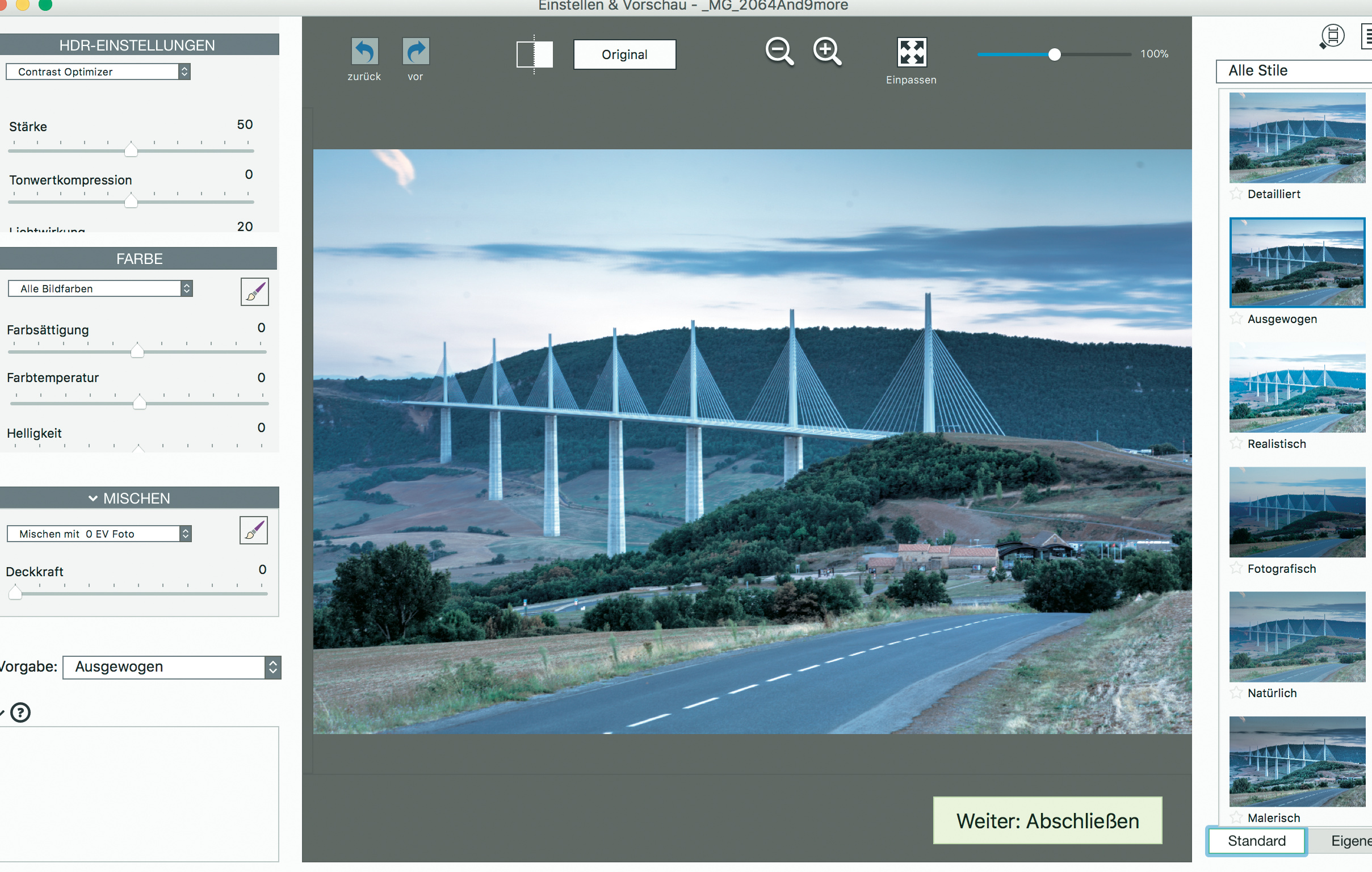Collapse the MISCHEN section chevron
Viewport: 1372px width, 872px height.
93,498
